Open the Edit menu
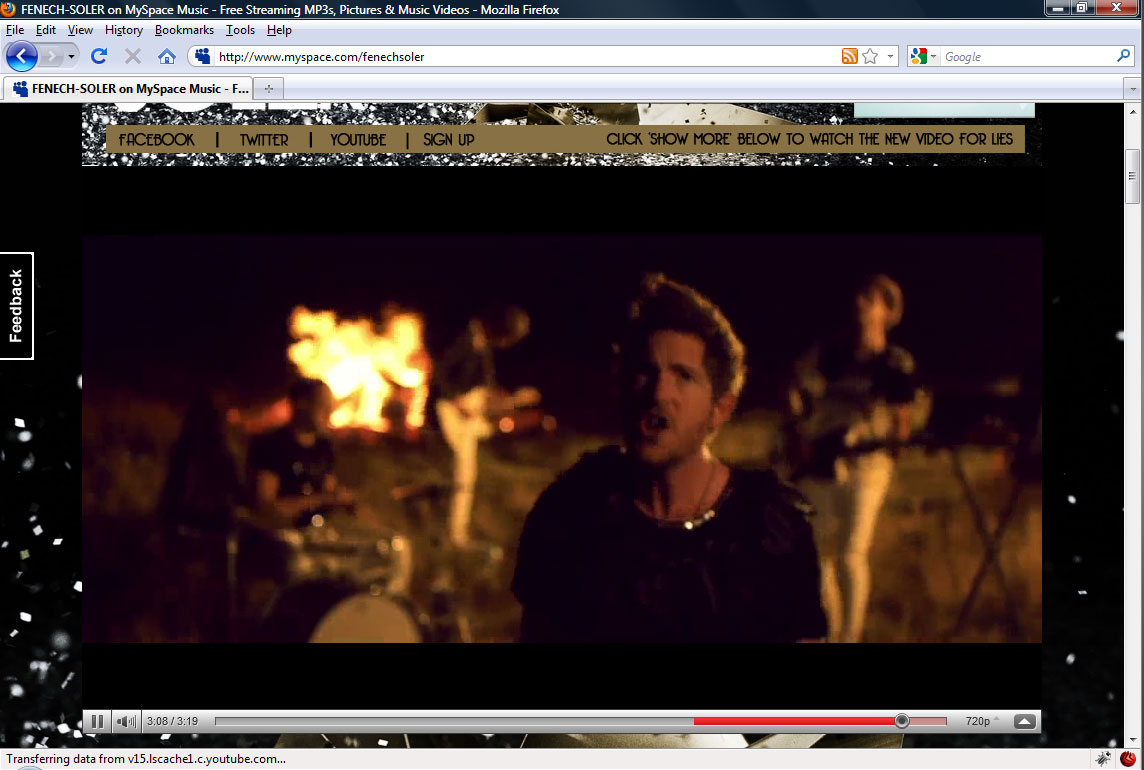 [45, 30]
